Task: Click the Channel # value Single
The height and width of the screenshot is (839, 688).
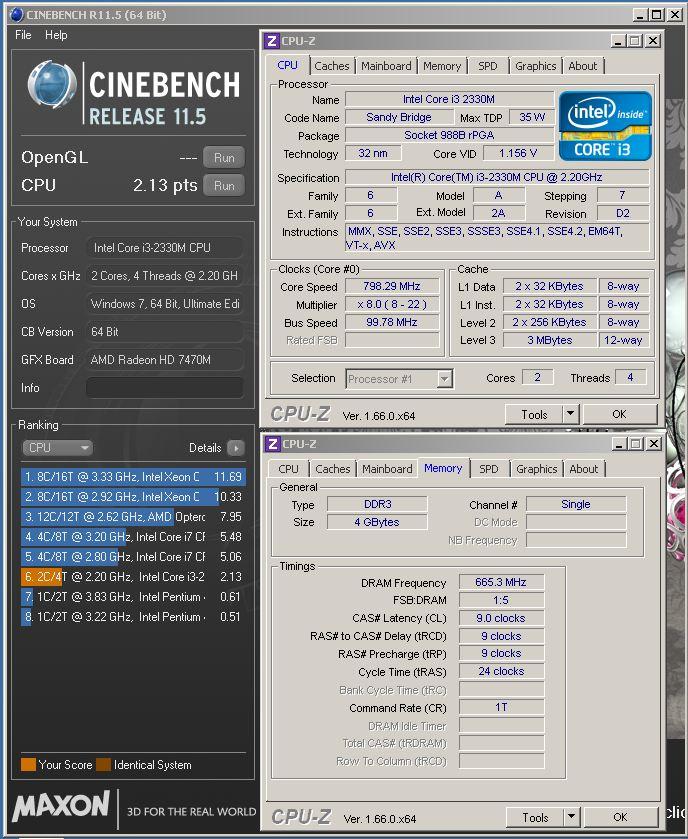Action: [576, 504]
